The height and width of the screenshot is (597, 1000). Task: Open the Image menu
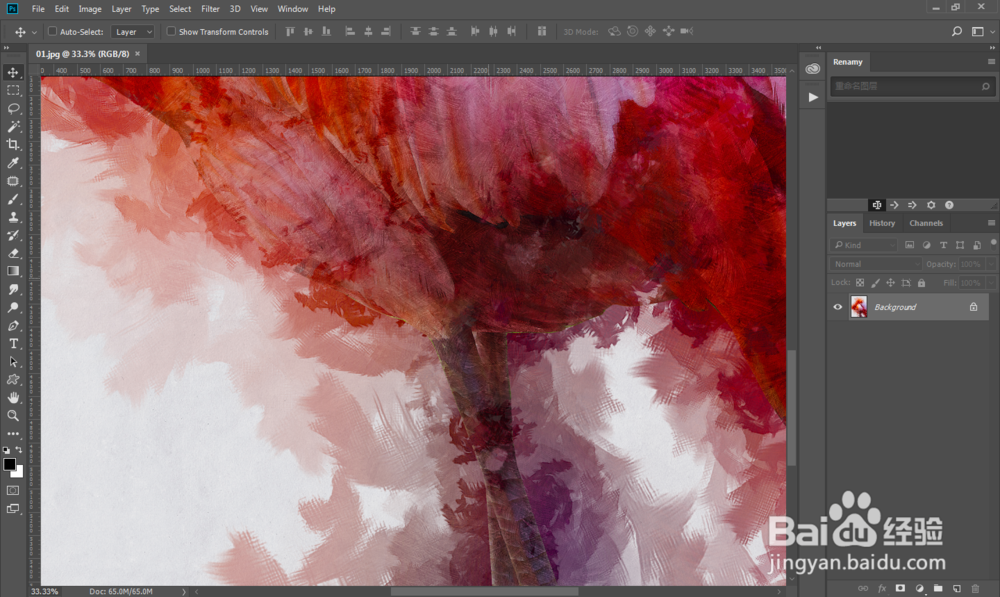(x=90, y=9)
